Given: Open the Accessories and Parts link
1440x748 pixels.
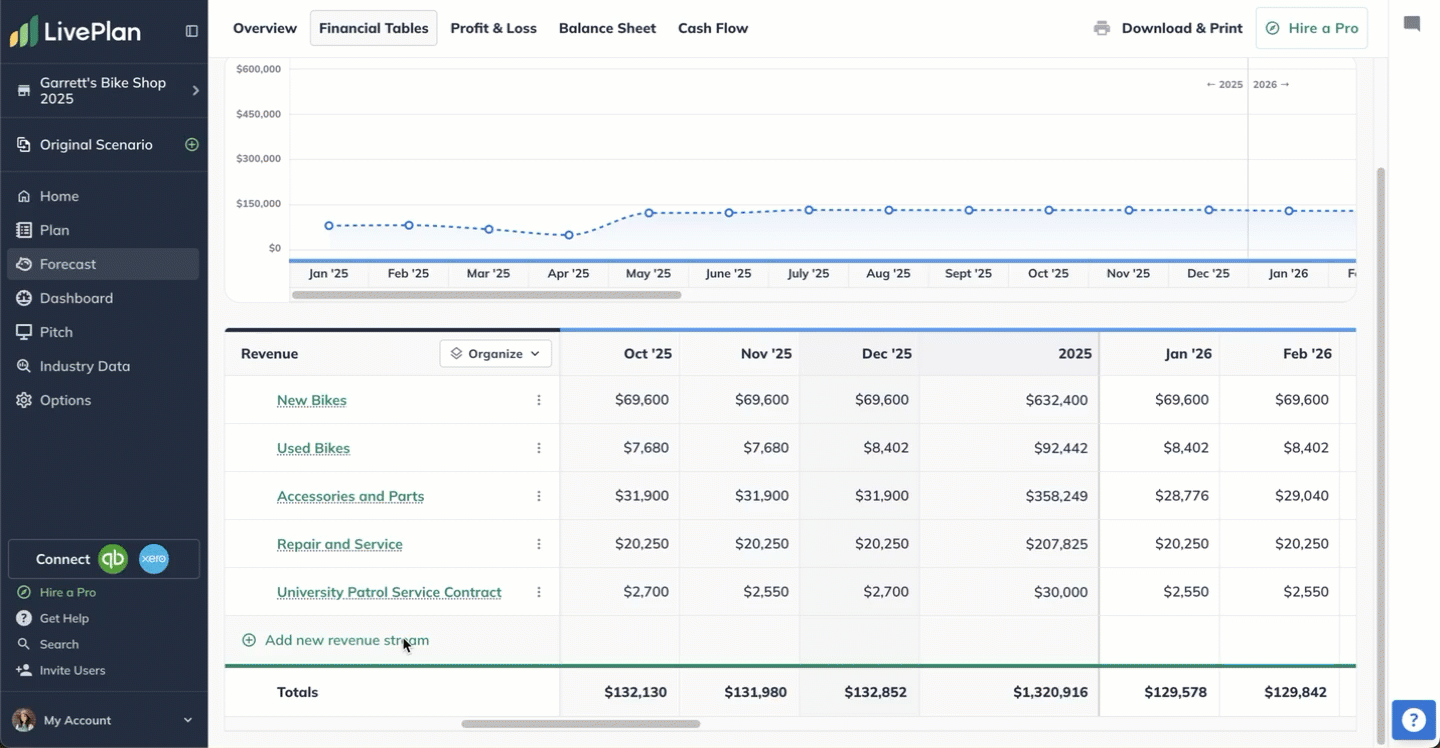Looking at the screenshot, I should pos(350,496).
